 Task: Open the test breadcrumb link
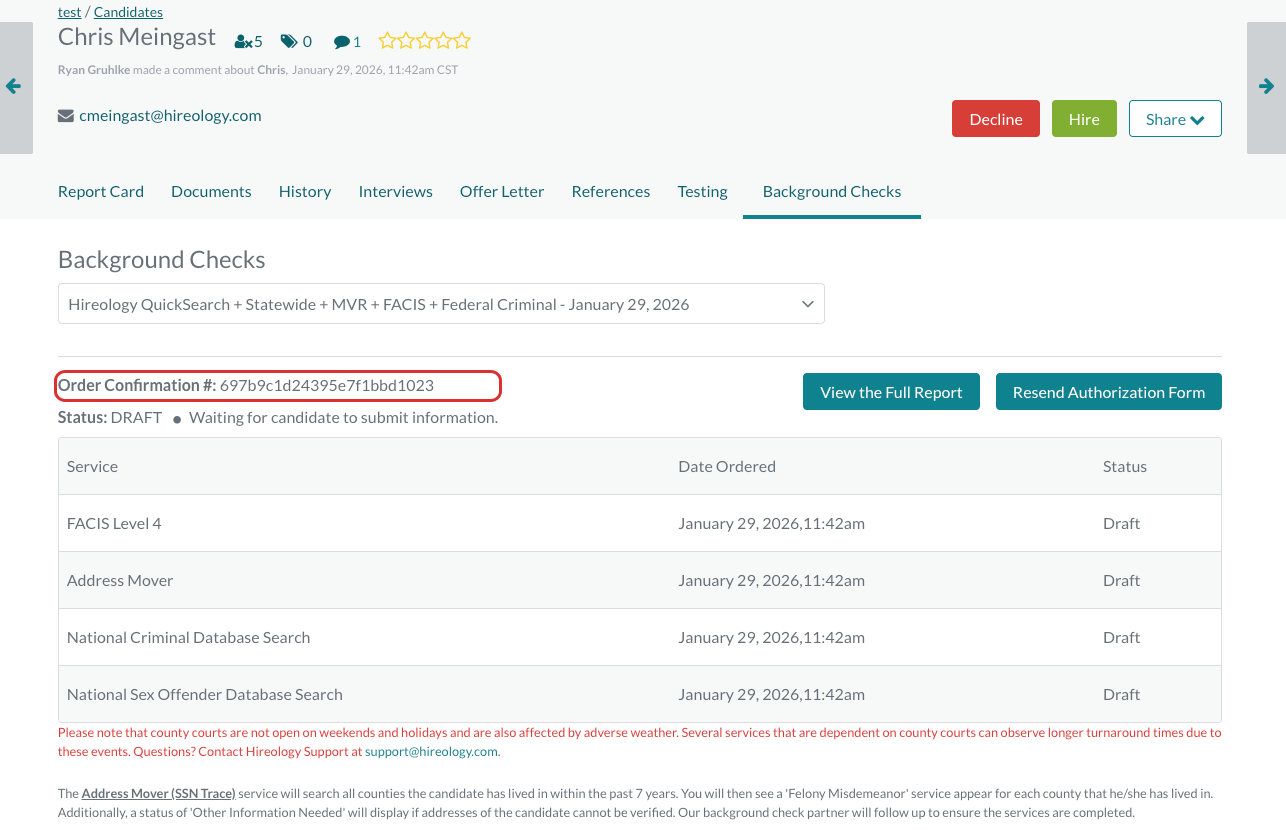point(69,12)
